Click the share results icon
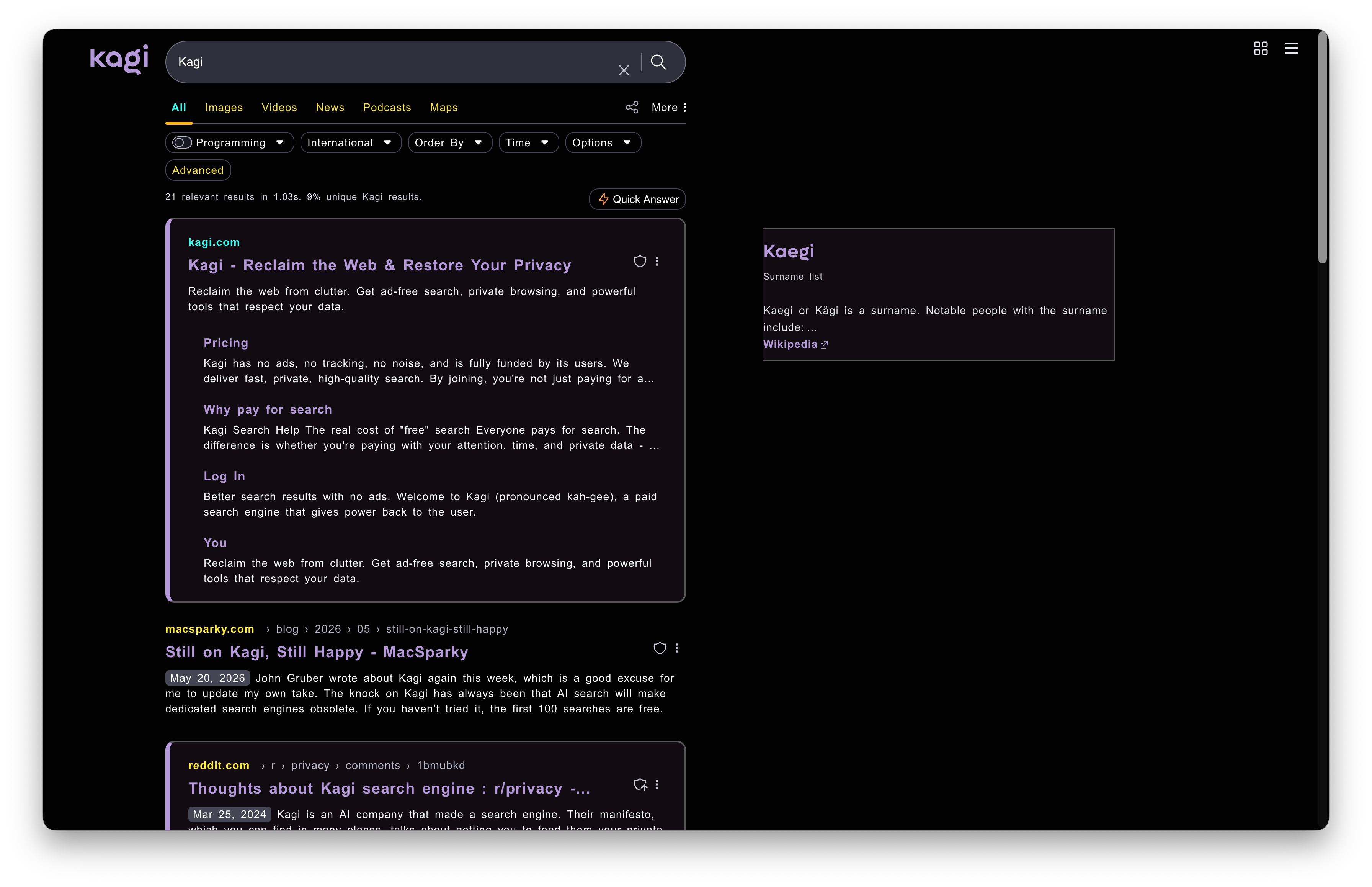The width and height of the screenshot is (1372, 887). pos(632,108)
